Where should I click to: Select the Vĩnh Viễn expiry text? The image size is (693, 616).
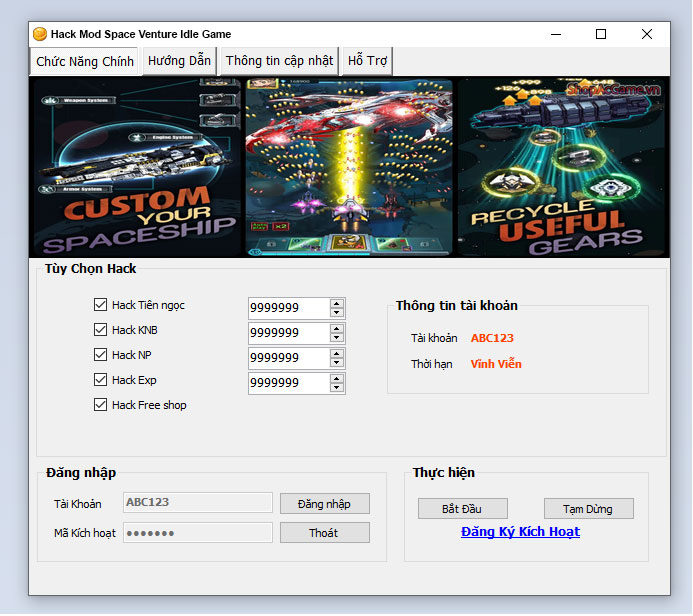(496, 364)
